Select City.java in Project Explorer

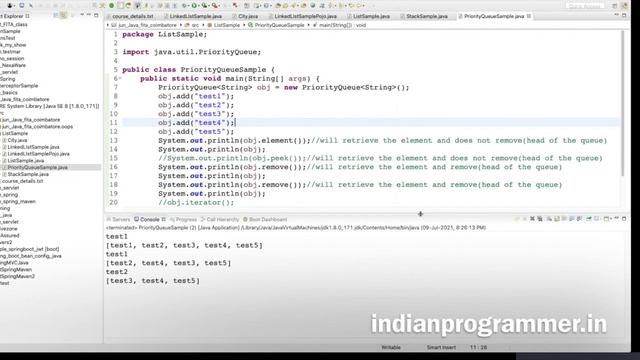tap(17, 140)
